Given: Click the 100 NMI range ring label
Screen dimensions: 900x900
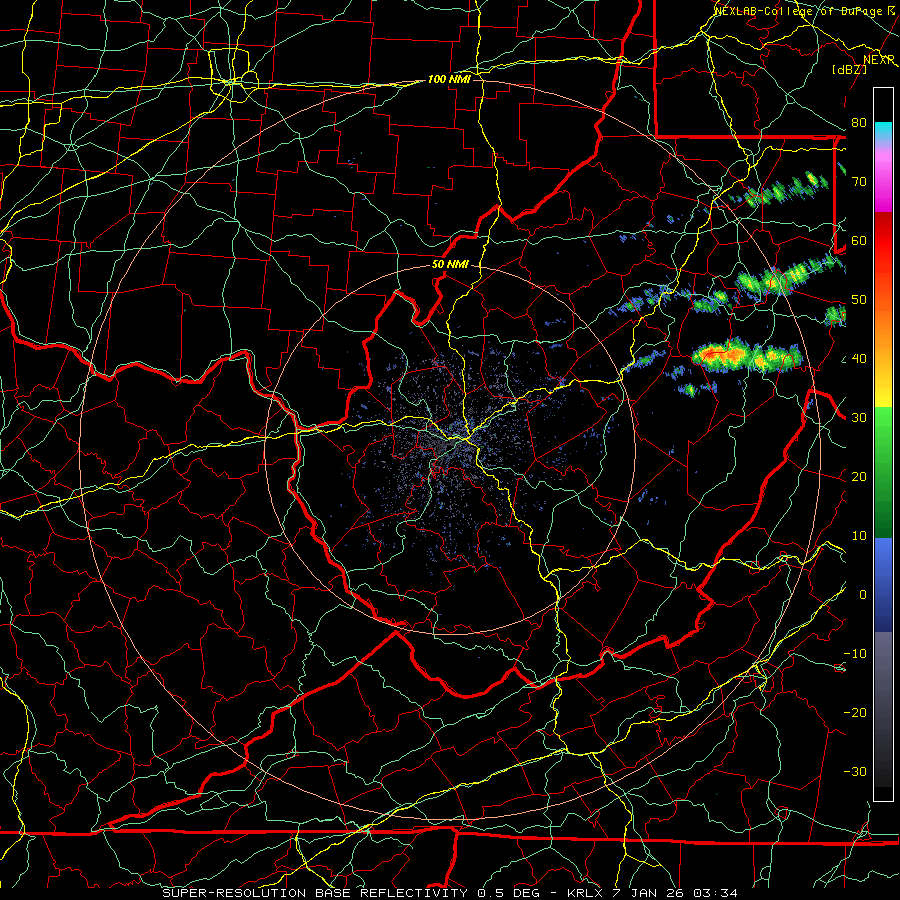Looking at the screenshot, I should (x=449, y=79).
